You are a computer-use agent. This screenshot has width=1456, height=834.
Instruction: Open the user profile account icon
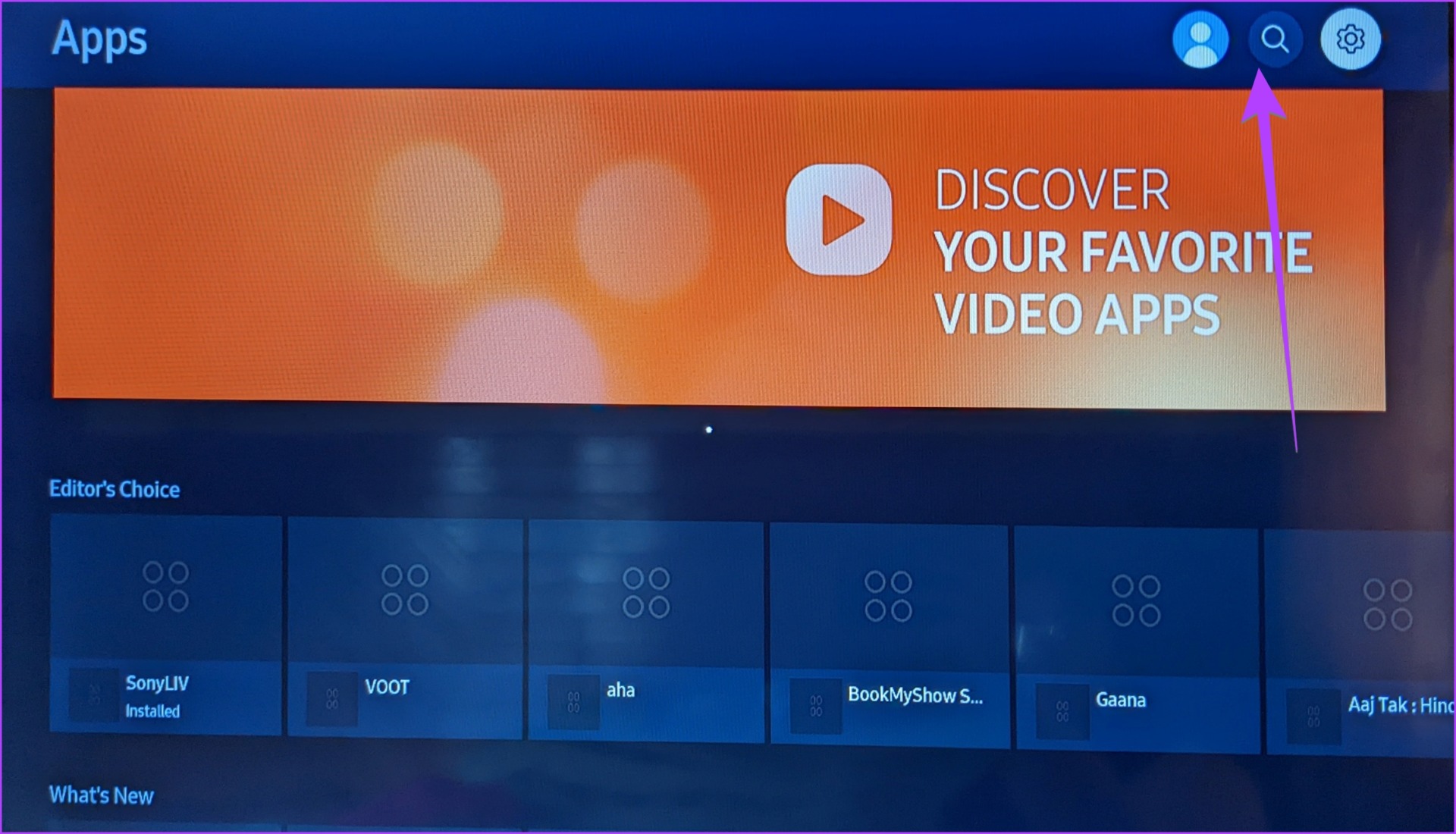coord(1200,39)
